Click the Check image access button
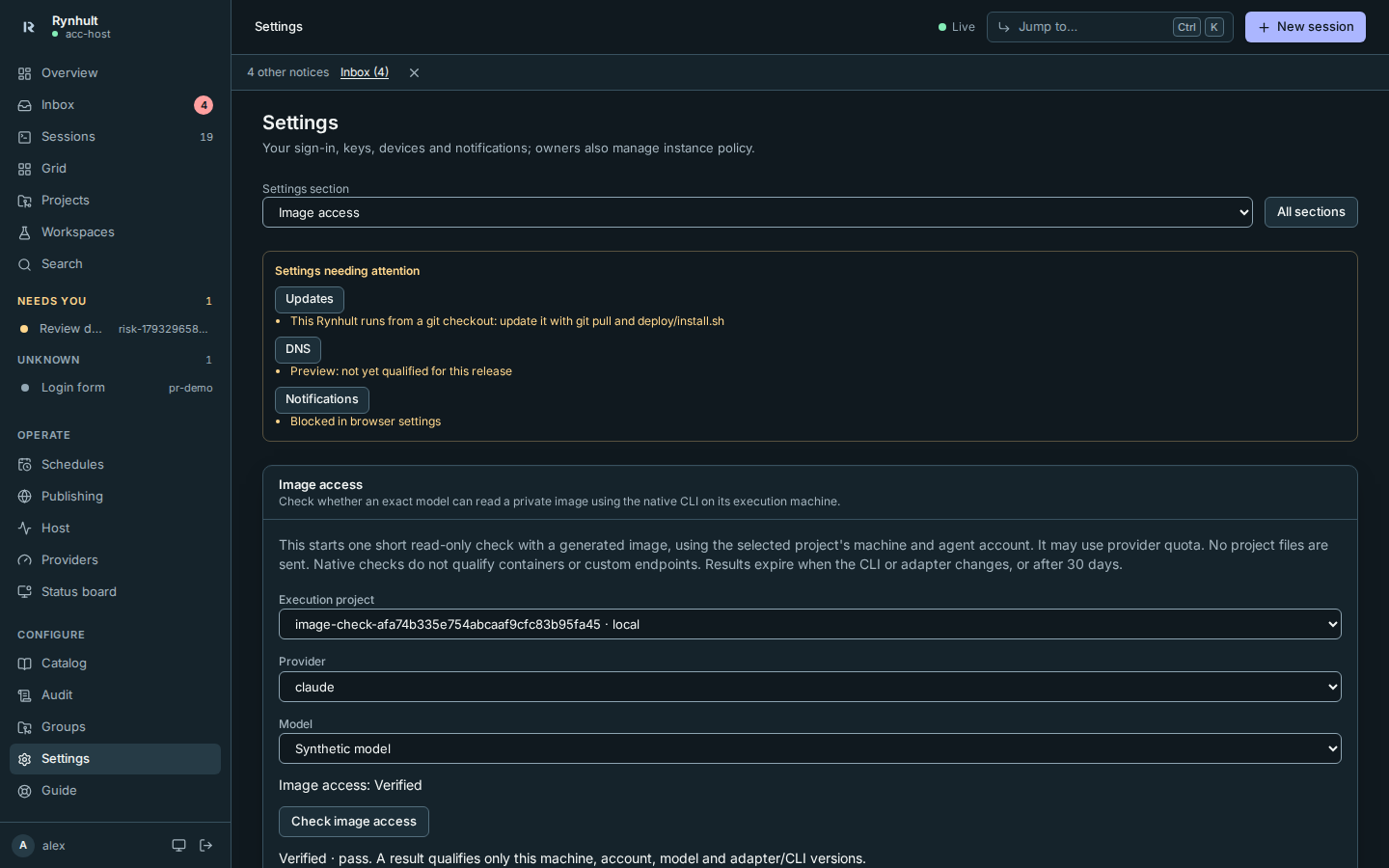 [x=354, y=822]
